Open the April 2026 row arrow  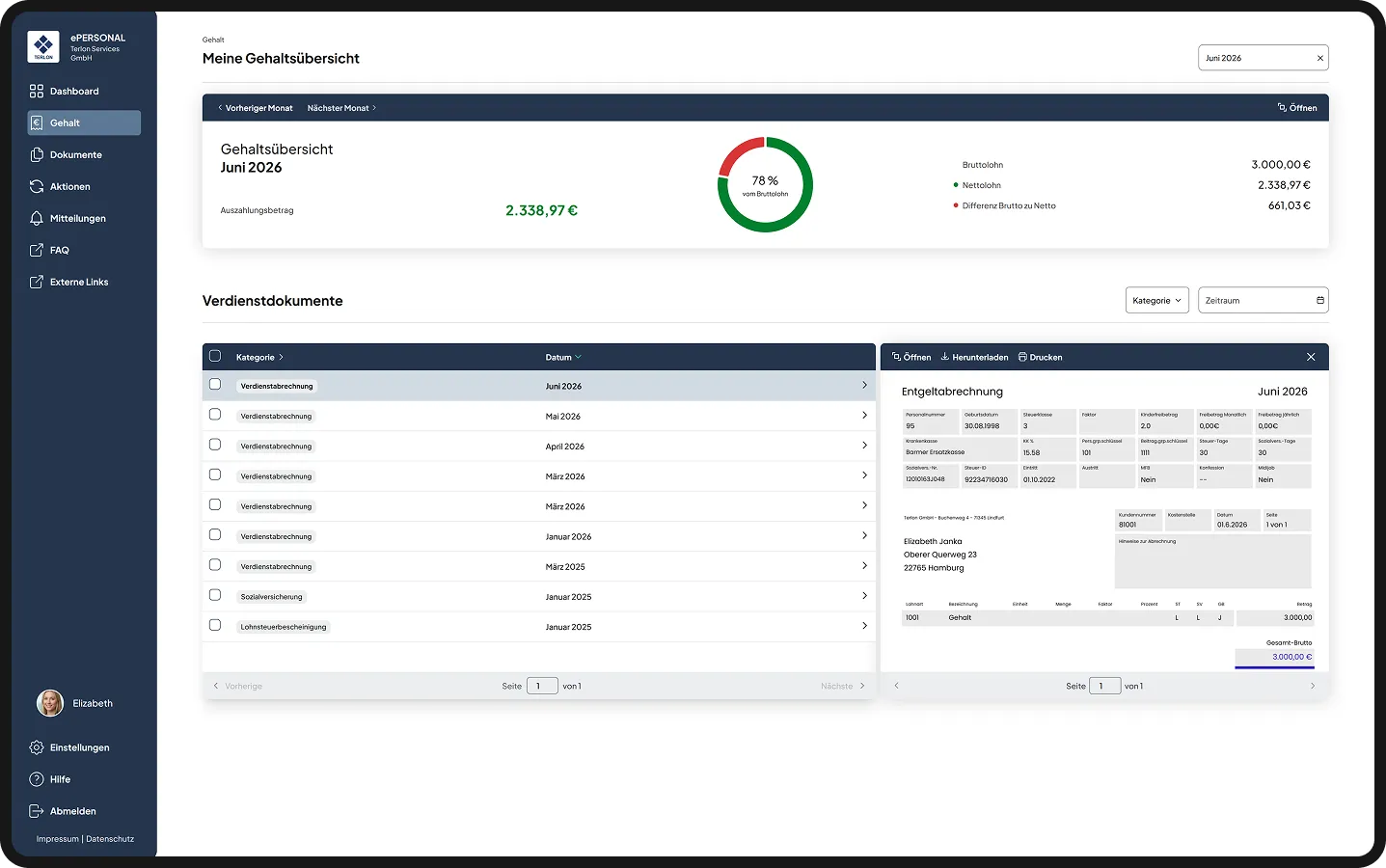click(864, 446)
